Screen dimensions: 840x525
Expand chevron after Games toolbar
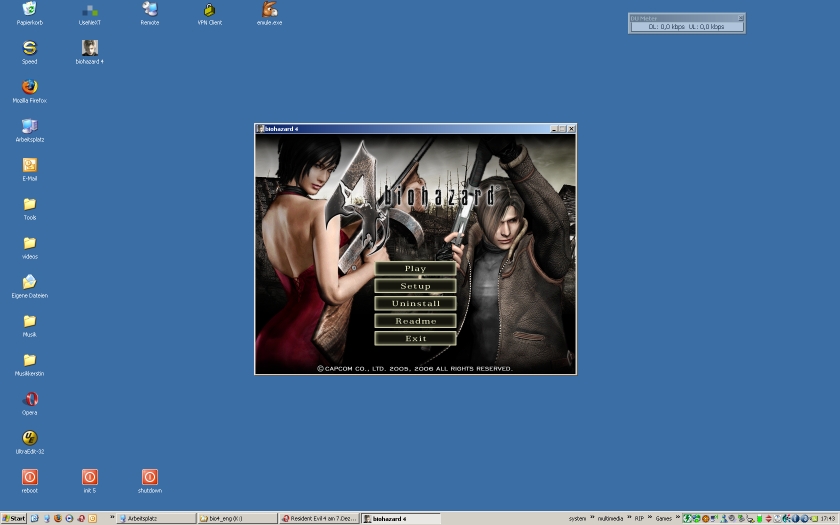coord(678,517)
